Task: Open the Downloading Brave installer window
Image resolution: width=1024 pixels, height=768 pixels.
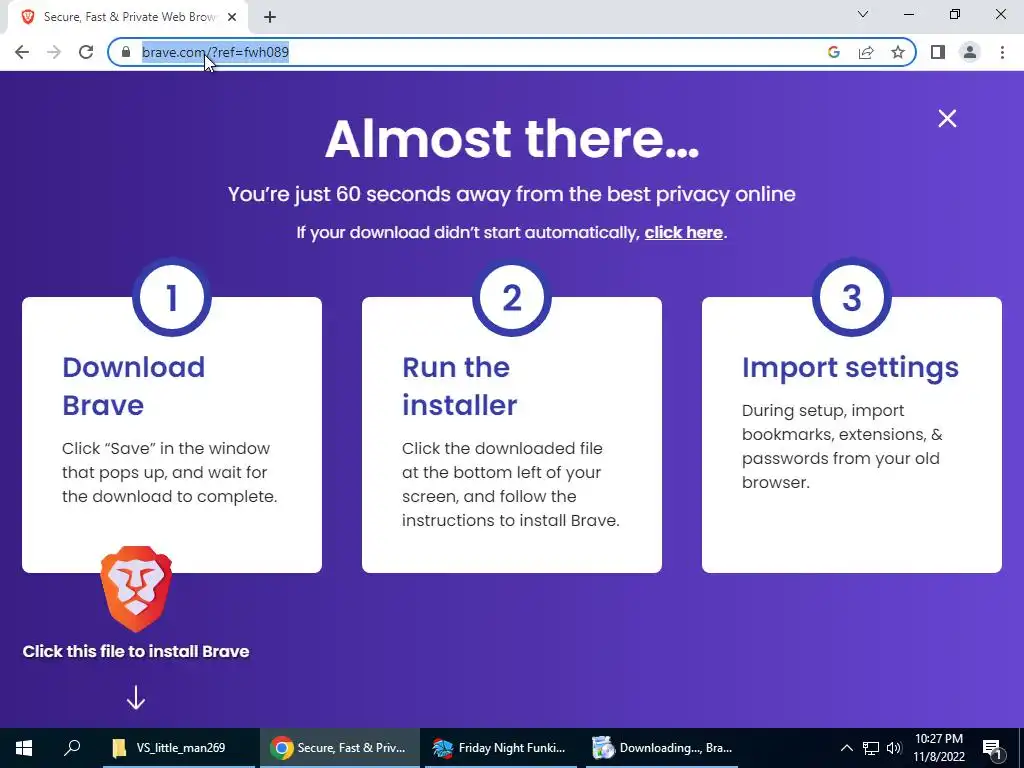Action: [x=662, y=748]
